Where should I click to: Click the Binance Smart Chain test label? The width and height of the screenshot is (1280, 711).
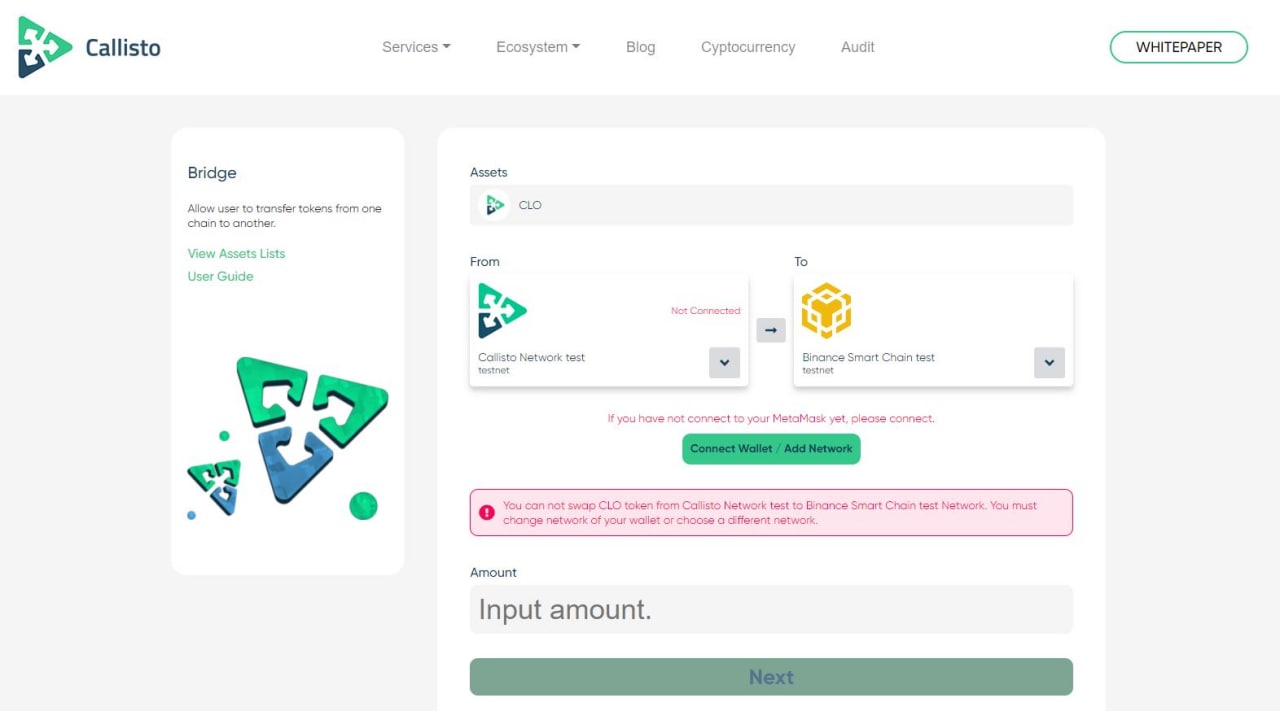[x=868, y=357]
